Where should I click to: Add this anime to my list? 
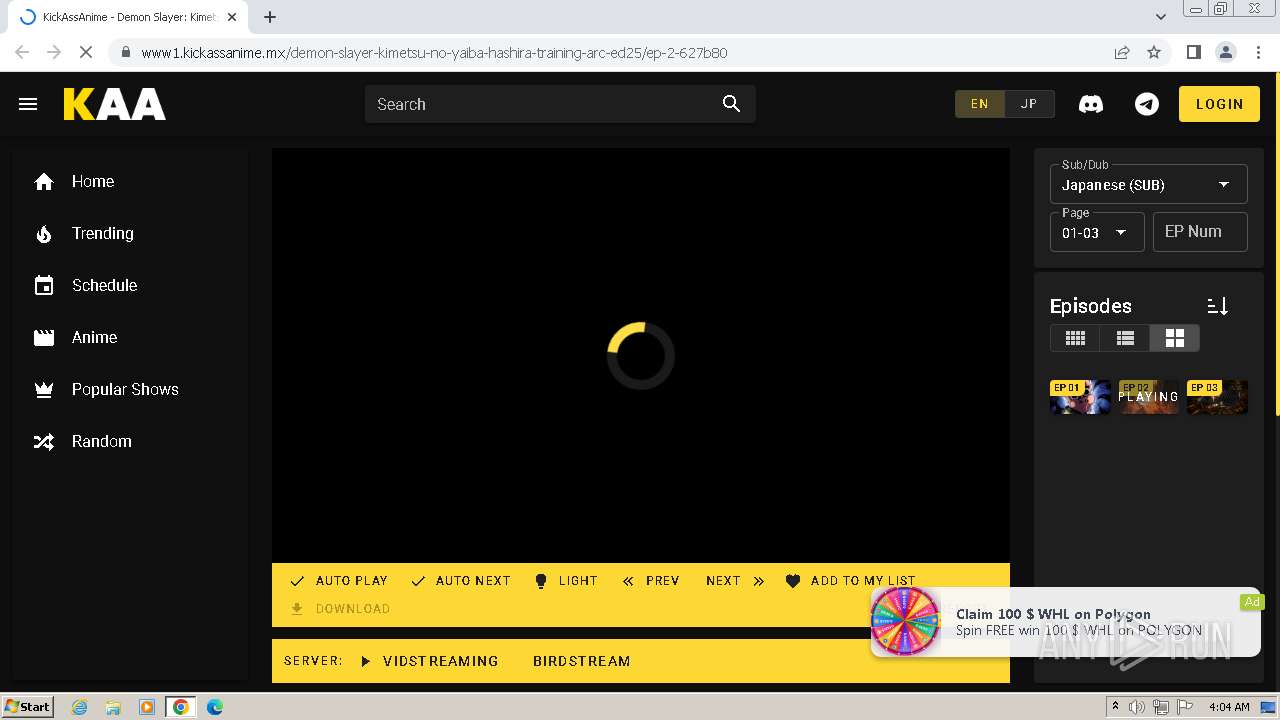pos(851,581)
